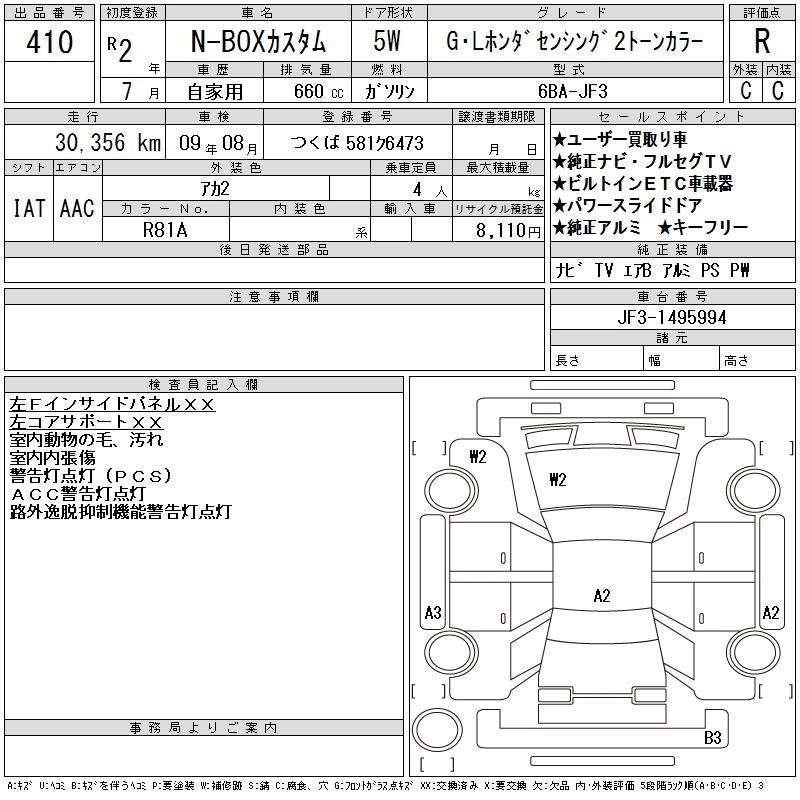This screenshot has height=800, width=800.
Task: Select inspector note ACC警告灯点灯
Action: tap(78, 493)
